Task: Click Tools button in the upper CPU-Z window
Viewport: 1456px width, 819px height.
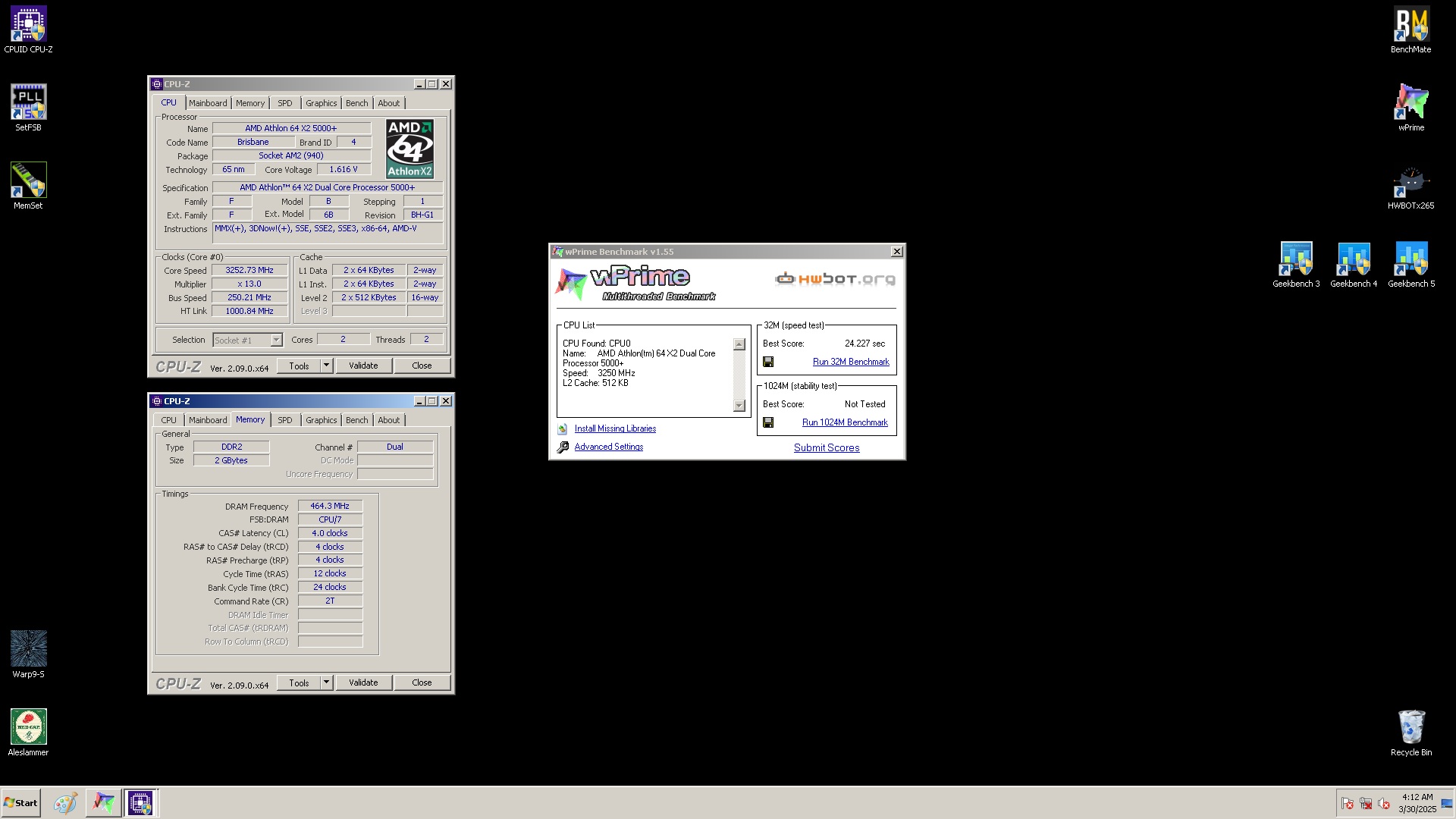Action: (299, 366)
